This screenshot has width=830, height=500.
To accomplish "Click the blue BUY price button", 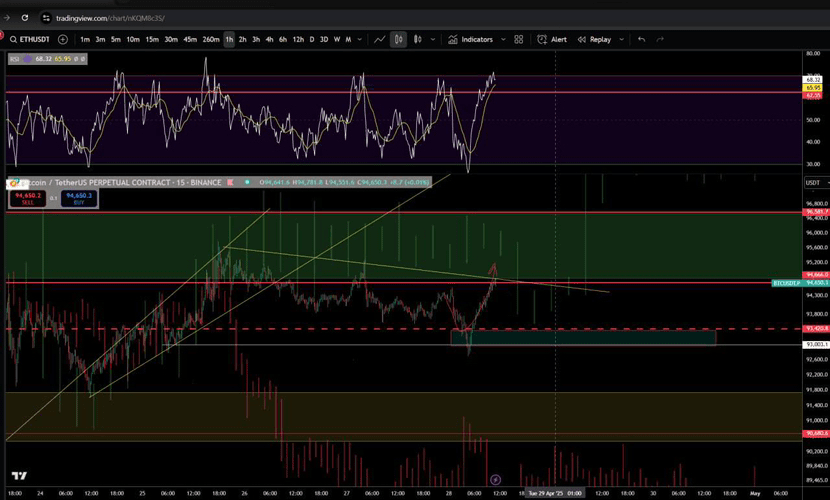I will click(x=77, y=198).
